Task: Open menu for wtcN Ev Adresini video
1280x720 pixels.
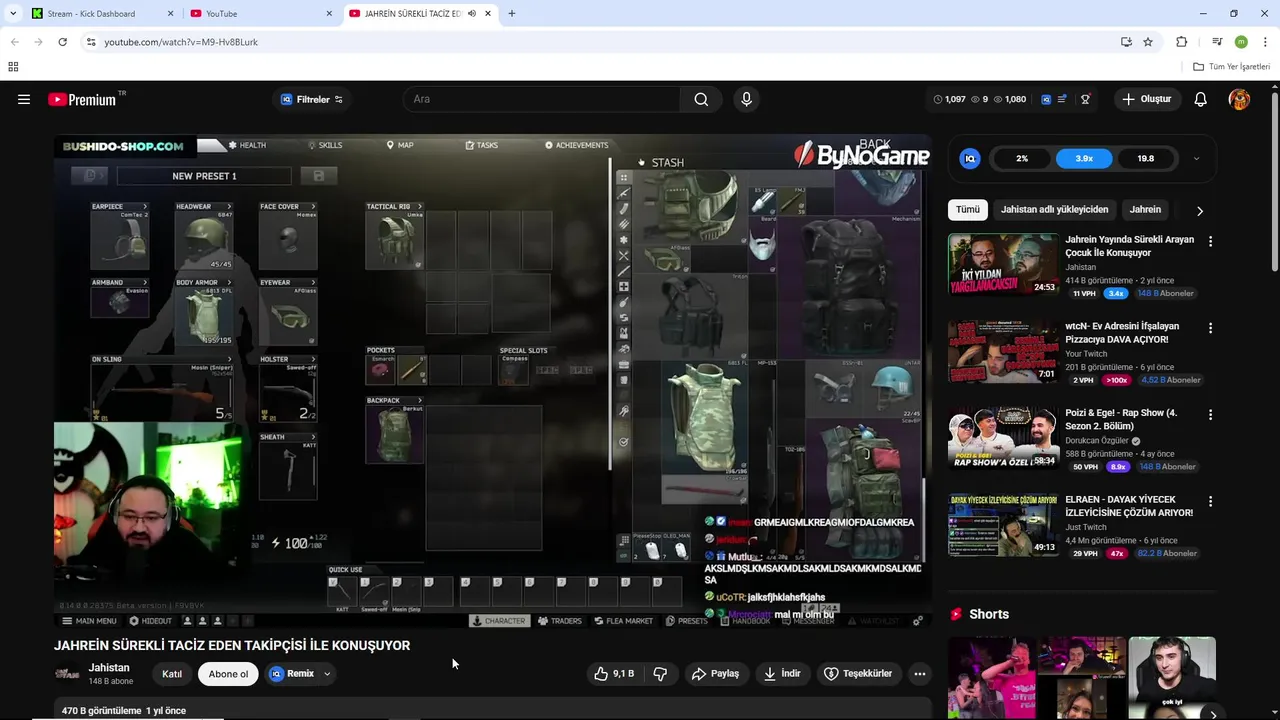Action: pyautogui.click(x=1210, y=328)
